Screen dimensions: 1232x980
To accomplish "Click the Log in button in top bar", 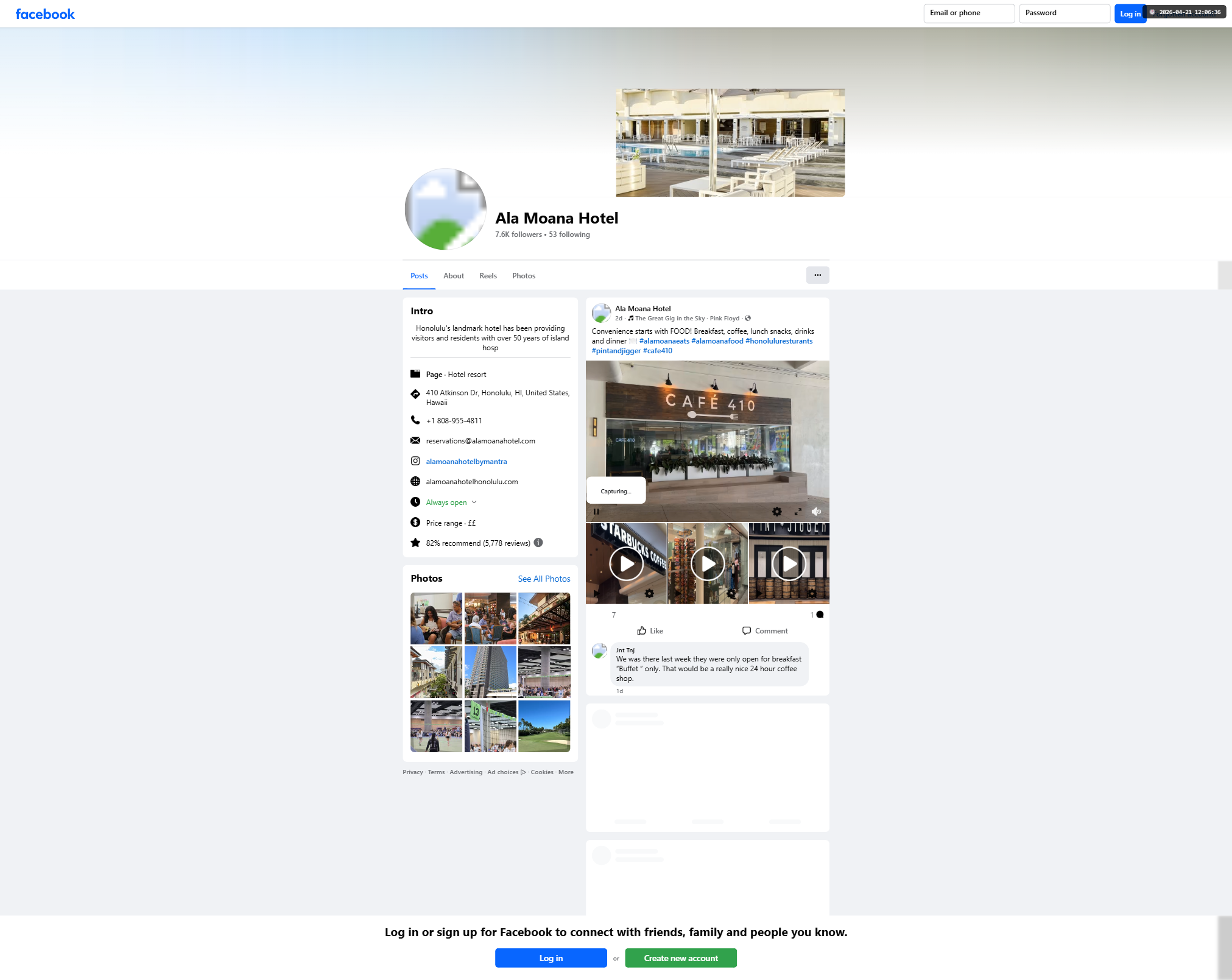I will click(x=1130, y=13).
